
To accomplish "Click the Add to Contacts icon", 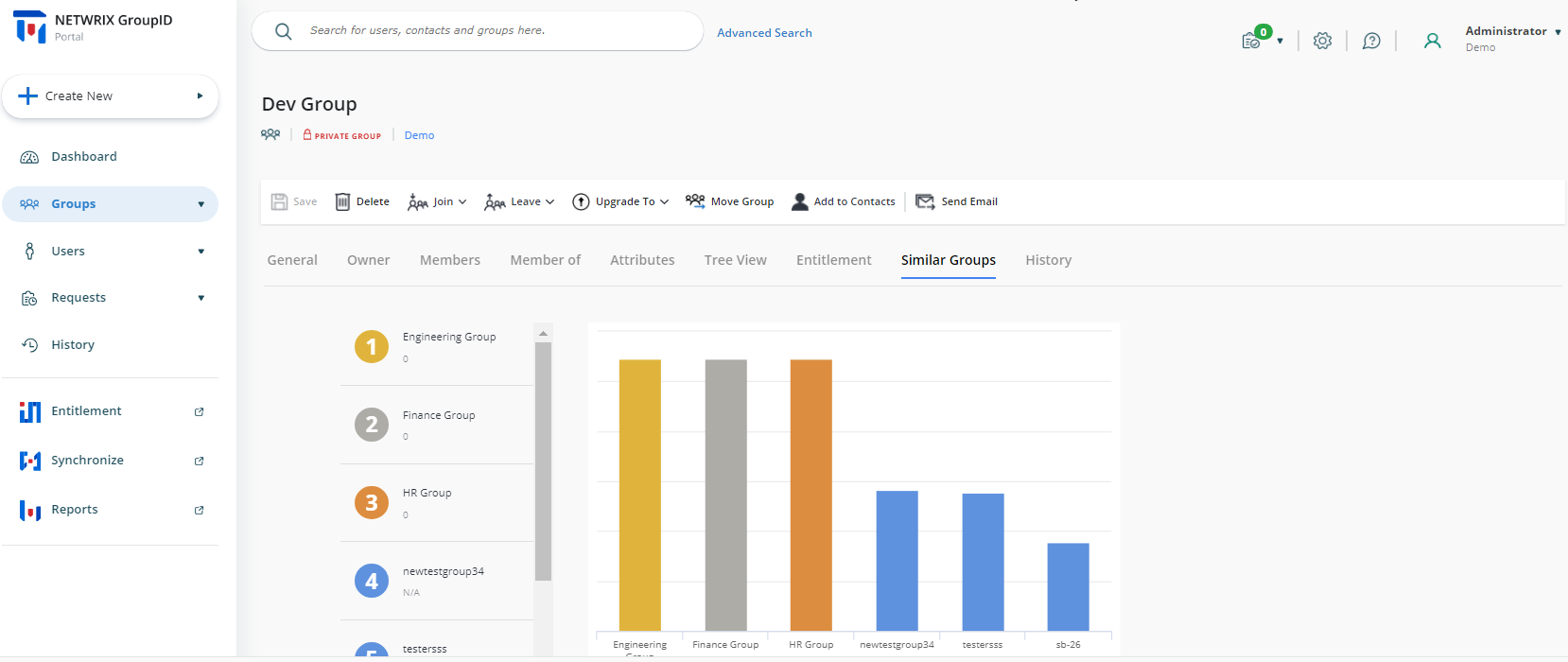I will pos(800,201).
